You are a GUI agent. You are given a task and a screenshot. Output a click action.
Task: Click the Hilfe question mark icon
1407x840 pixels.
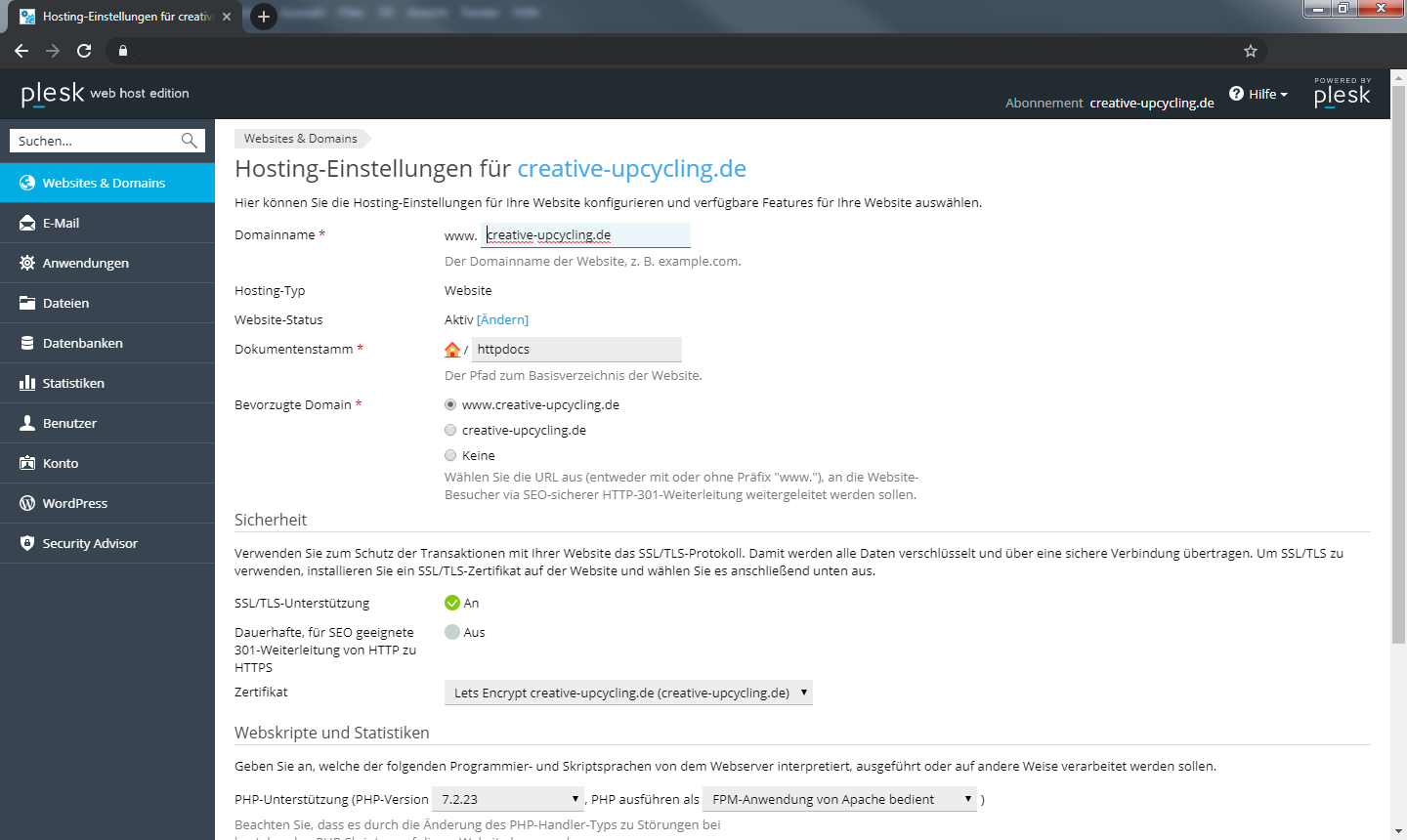click(1237, 94)
